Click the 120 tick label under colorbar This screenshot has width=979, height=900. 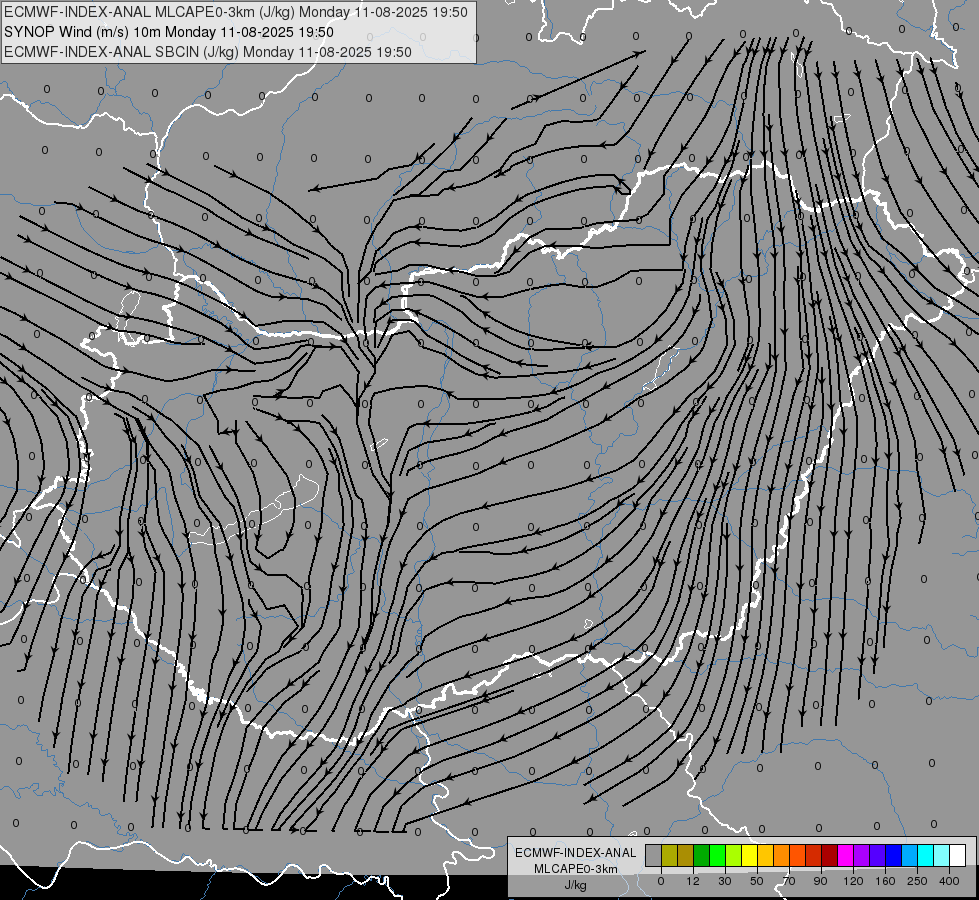[853, 882]
